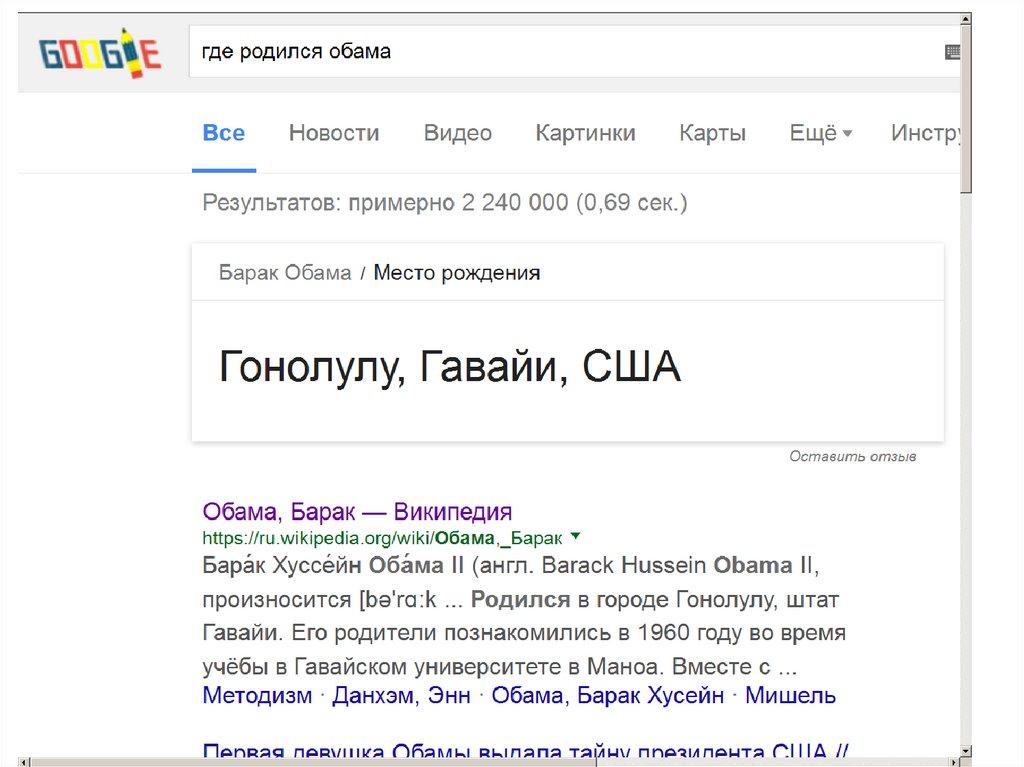Click the vertical scrollbar up arrow

(x=966, y=19)
